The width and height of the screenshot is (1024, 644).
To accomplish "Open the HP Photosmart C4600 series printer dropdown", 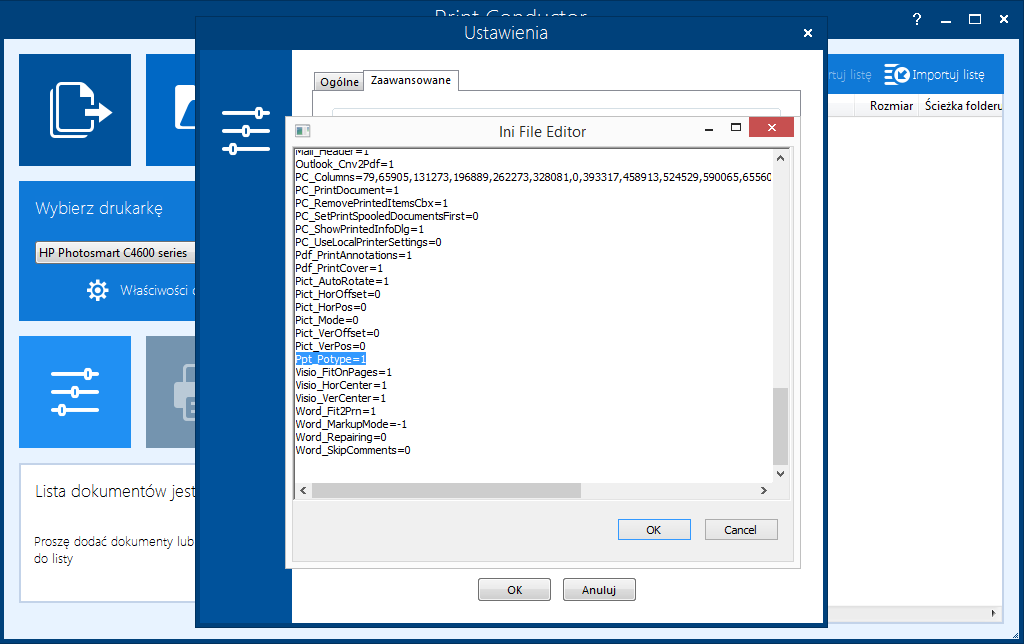I will [x=116, y=253].
